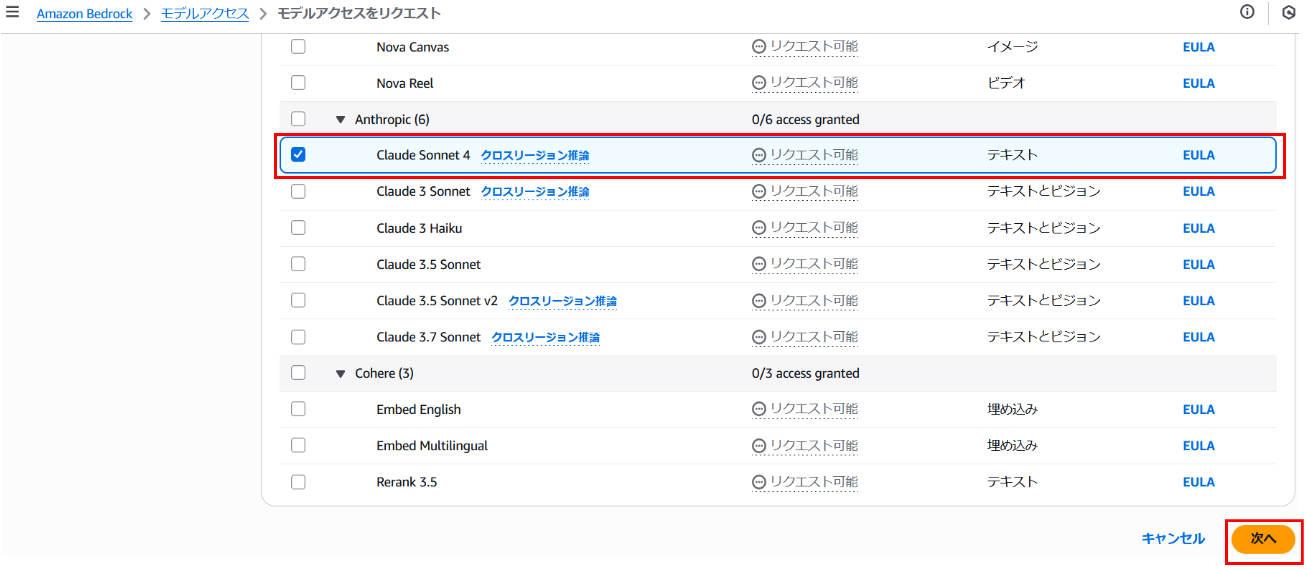Screen dimensions: 1307x569
Task: Open EULA for Nova Canvas
Action: [1199, 47]
